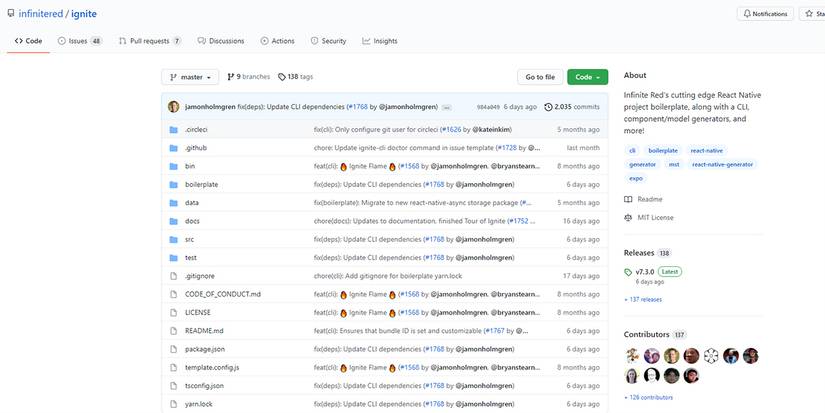The height and width of the screenshot is (413, 825).
Task: Select the generator topic tag
Action: 642,165
